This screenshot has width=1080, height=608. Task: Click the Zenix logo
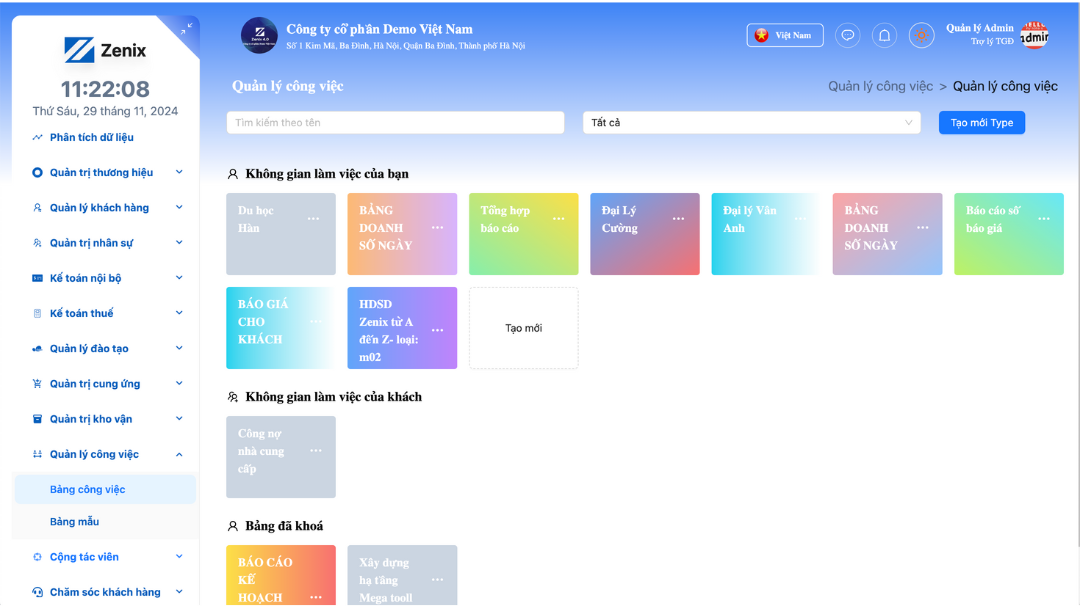point(105,50)
